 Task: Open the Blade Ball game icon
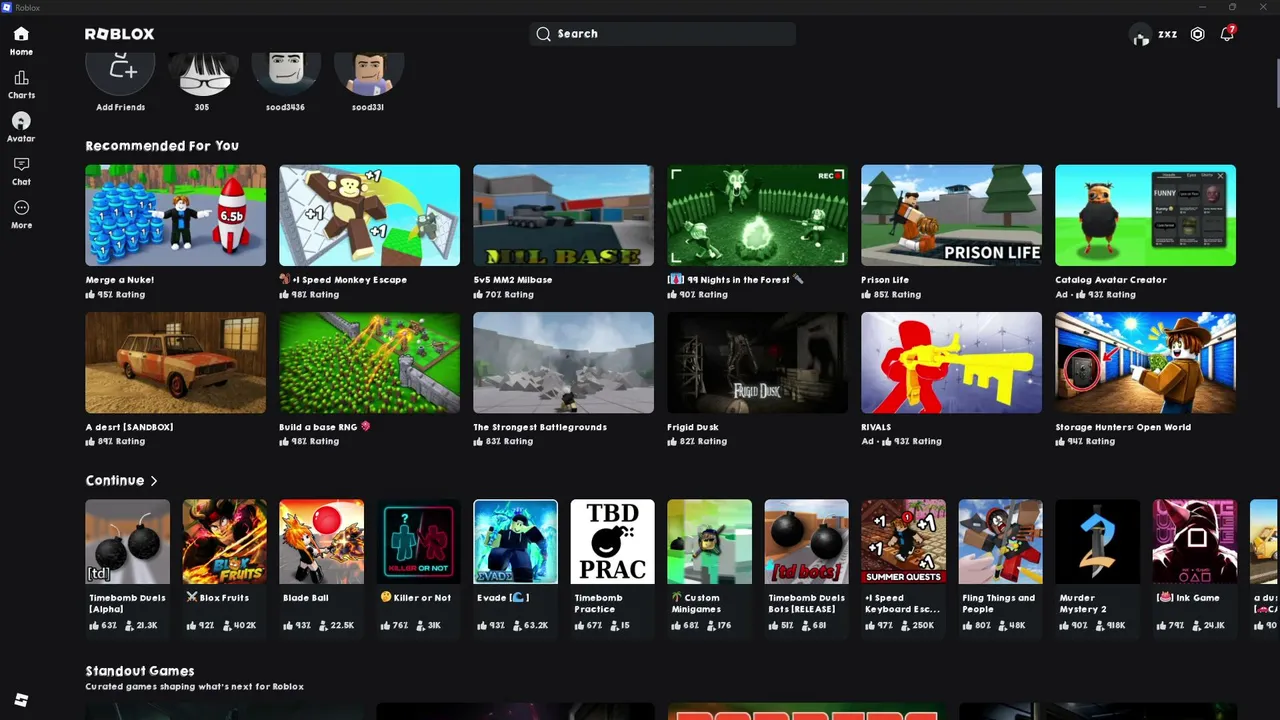coord(321,542)
